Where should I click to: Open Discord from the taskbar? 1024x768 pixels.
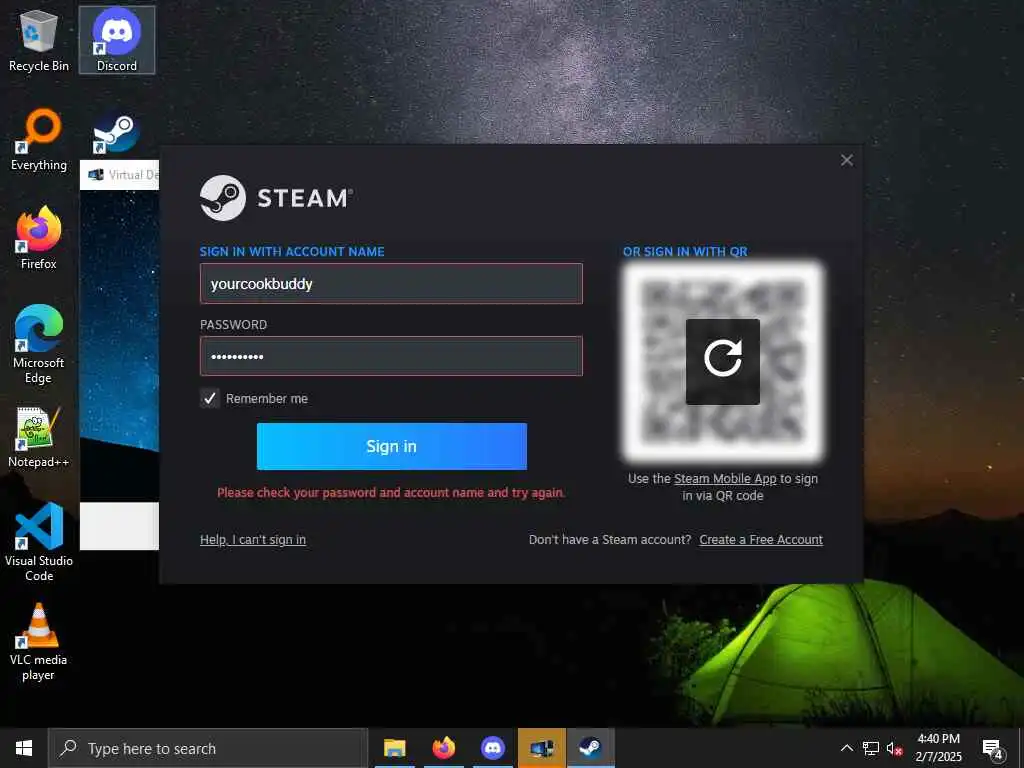(493, 748)
